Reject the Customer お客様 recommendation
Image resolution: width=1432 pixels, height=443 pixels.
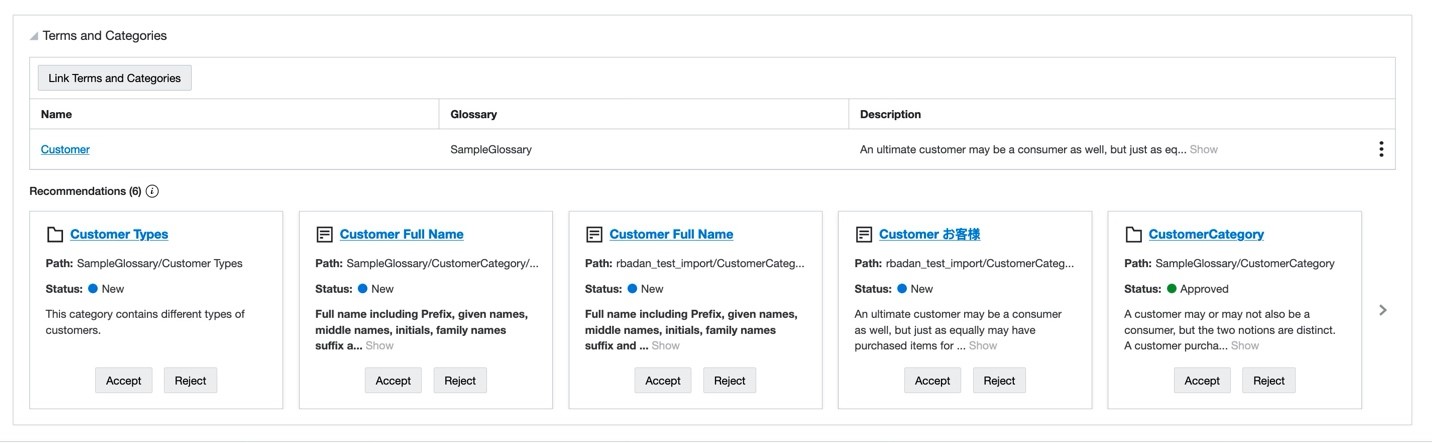(999, 380)
